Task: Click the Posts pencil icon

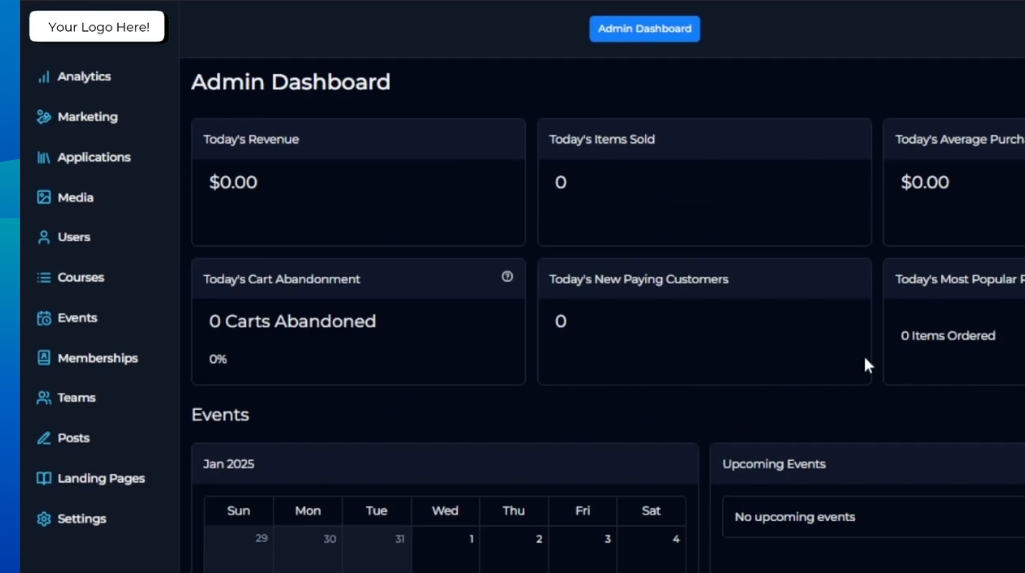Action: (x=44, y=438)
